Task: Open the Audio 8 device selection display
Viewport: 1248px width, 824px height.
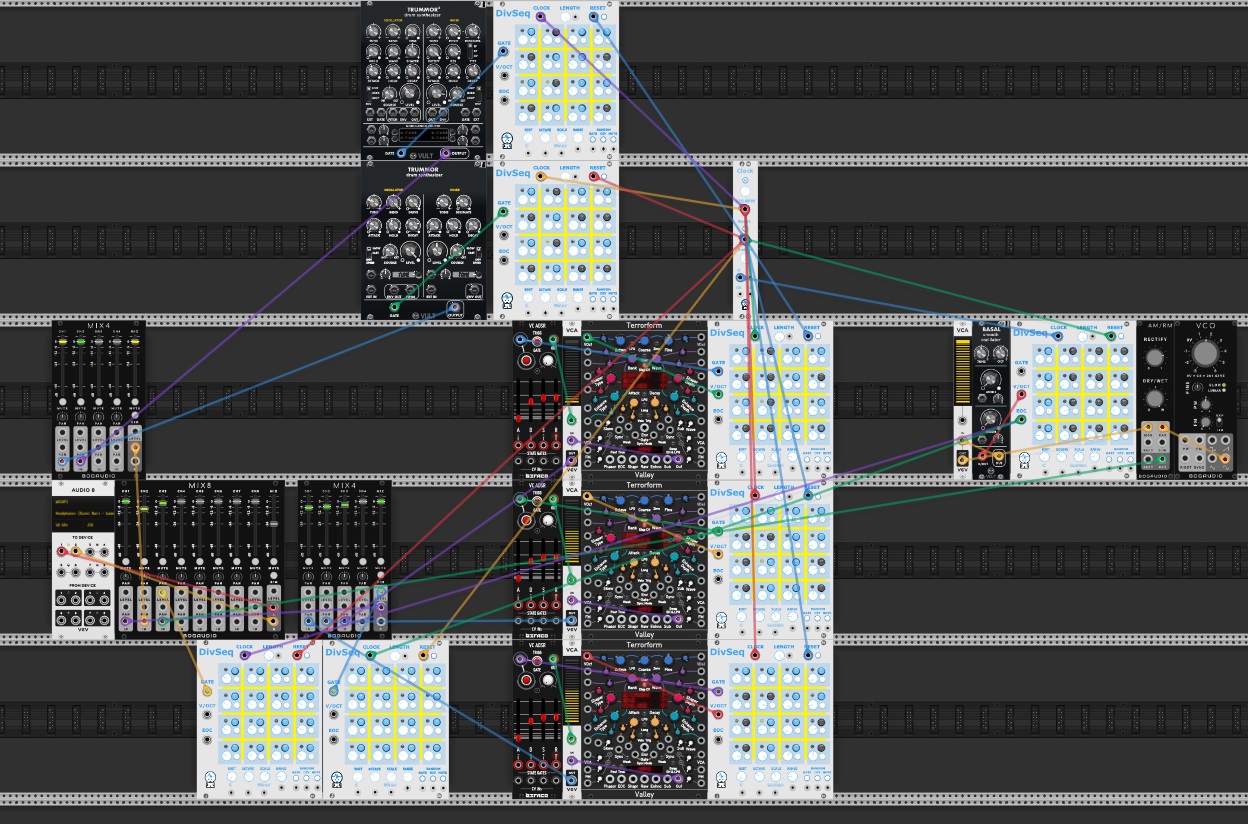Action: (x=83, y=513)
